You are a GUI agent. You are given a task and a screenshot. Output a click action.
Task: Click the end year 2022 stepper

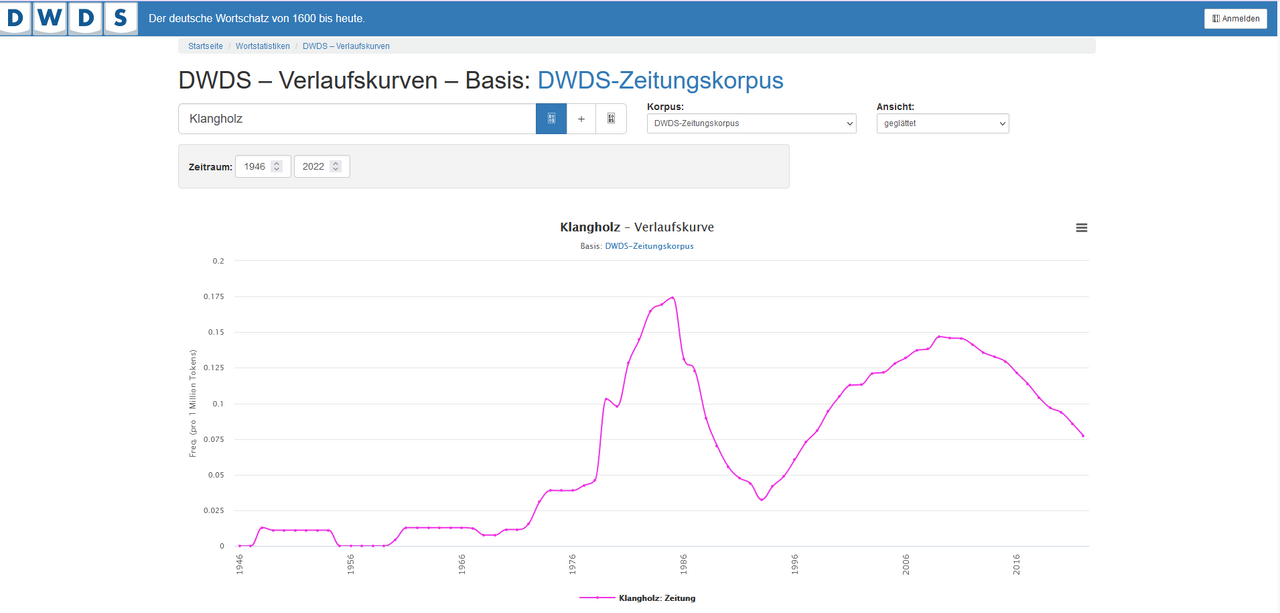click(x=322, y=166)
